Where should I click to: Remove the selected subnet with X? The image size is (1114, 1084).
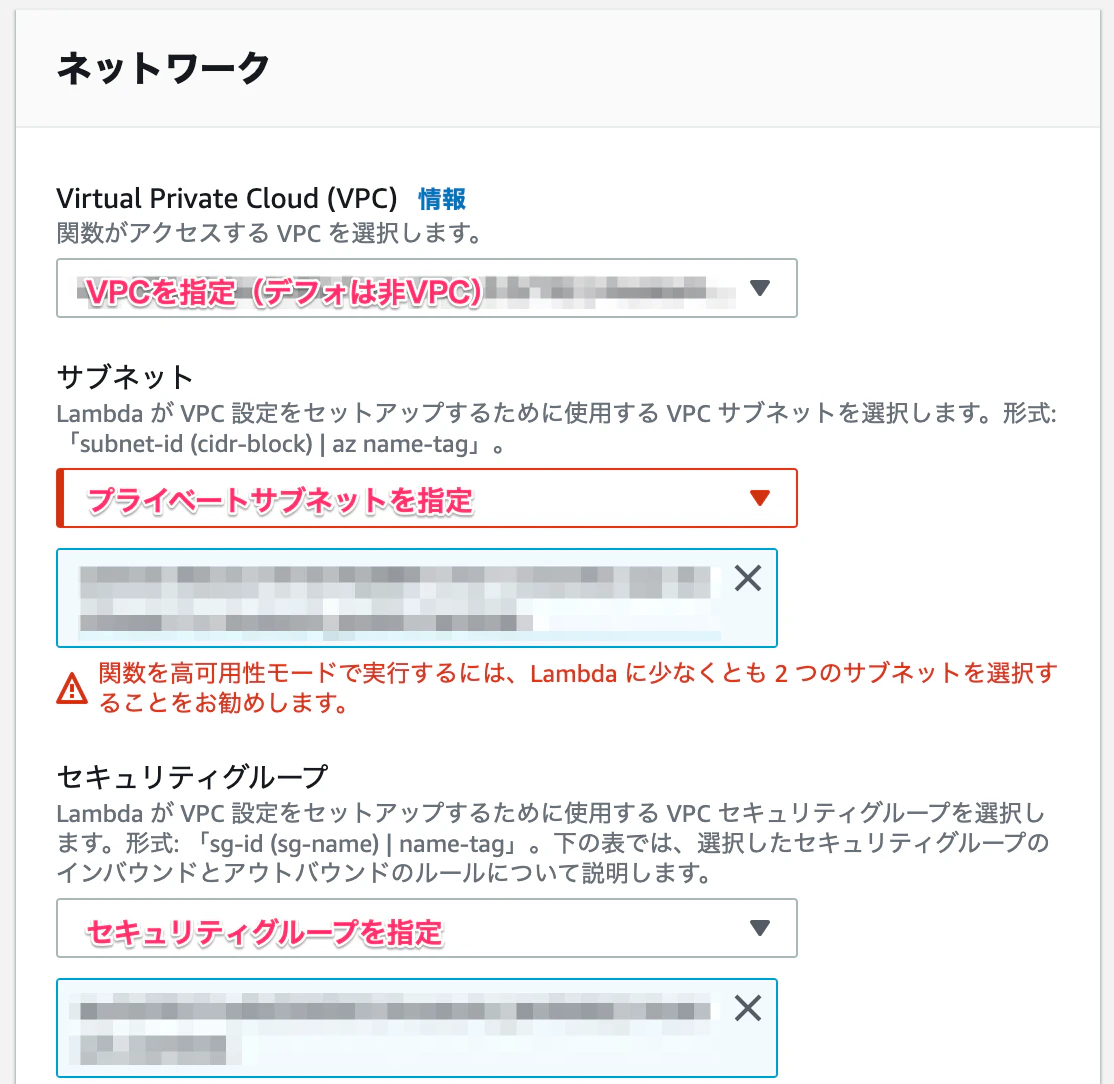coord(747,578)
